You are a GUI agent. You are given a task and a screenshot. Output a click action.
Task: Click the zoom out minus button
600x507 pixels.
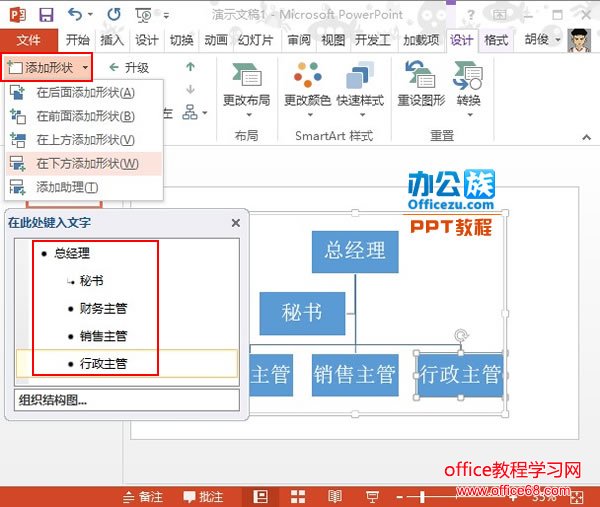(x=399, y=497)
